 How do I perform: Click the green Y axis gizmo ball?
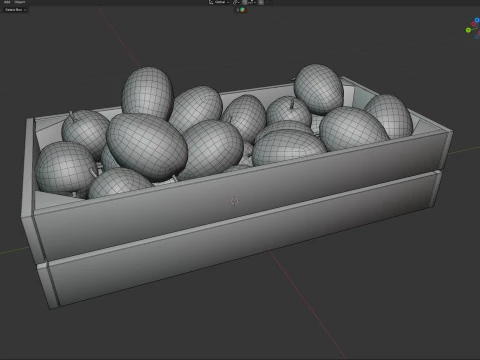[468, 30]
